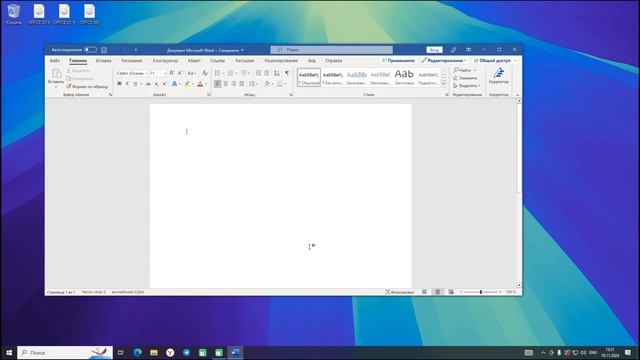Click the bulleted list icon
This screenshot has width=640, height=360.
click(x=218, y=73)
